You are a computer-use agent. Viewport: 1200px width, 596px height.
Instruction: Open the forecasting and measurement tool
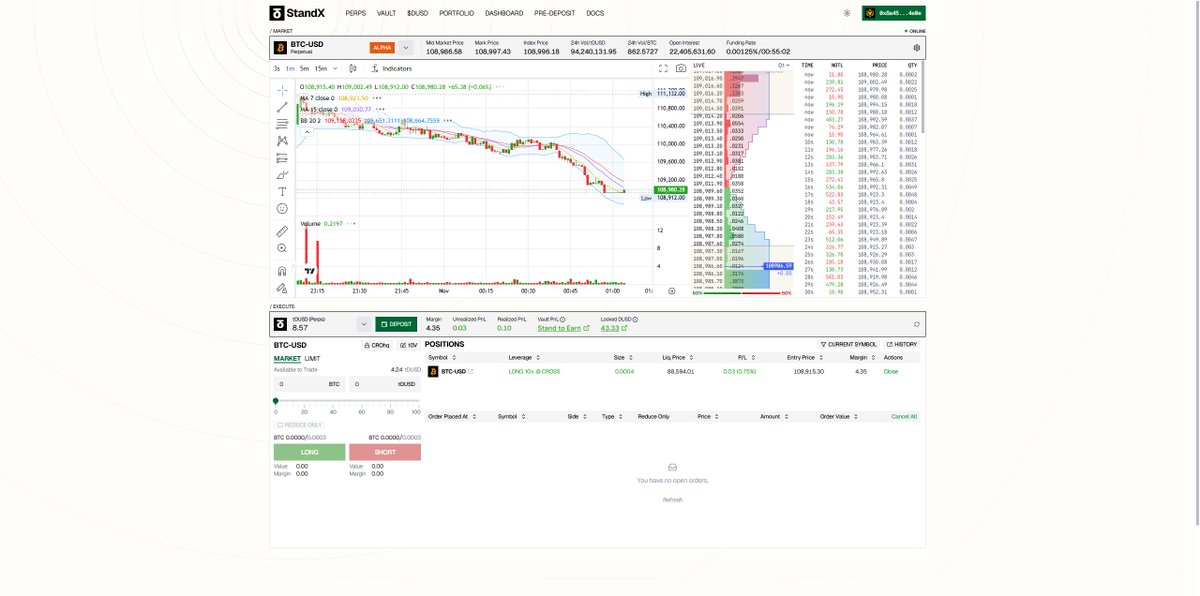point(282,158)
